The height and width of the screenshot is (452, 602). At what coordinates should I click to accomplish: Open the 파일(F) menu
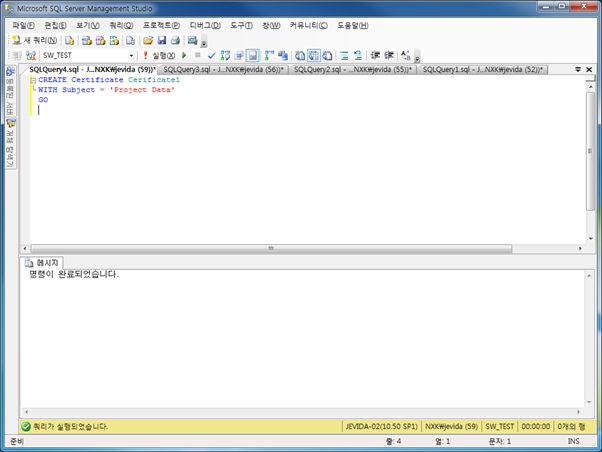[x=23, y=25]
